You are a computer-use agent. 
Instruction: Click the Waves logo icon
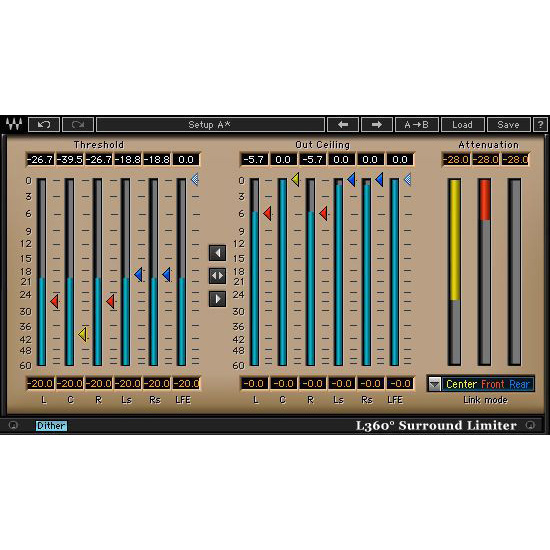click(x=14, y=124)
